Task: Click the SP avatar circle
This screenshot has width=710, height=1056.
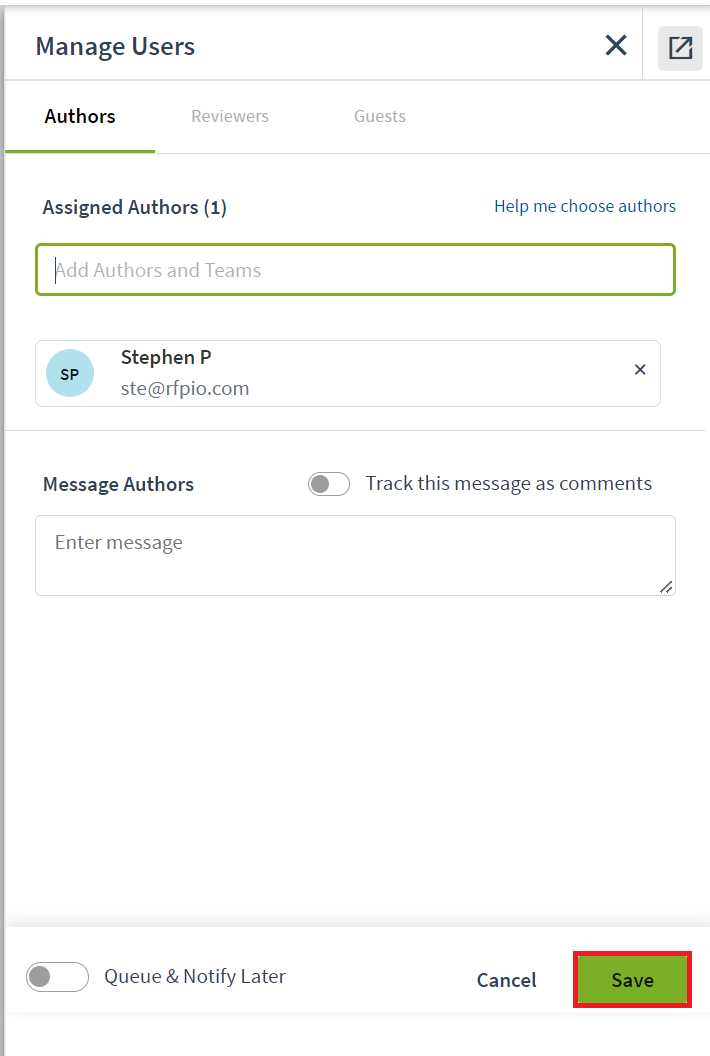Action: coord(69,373)
